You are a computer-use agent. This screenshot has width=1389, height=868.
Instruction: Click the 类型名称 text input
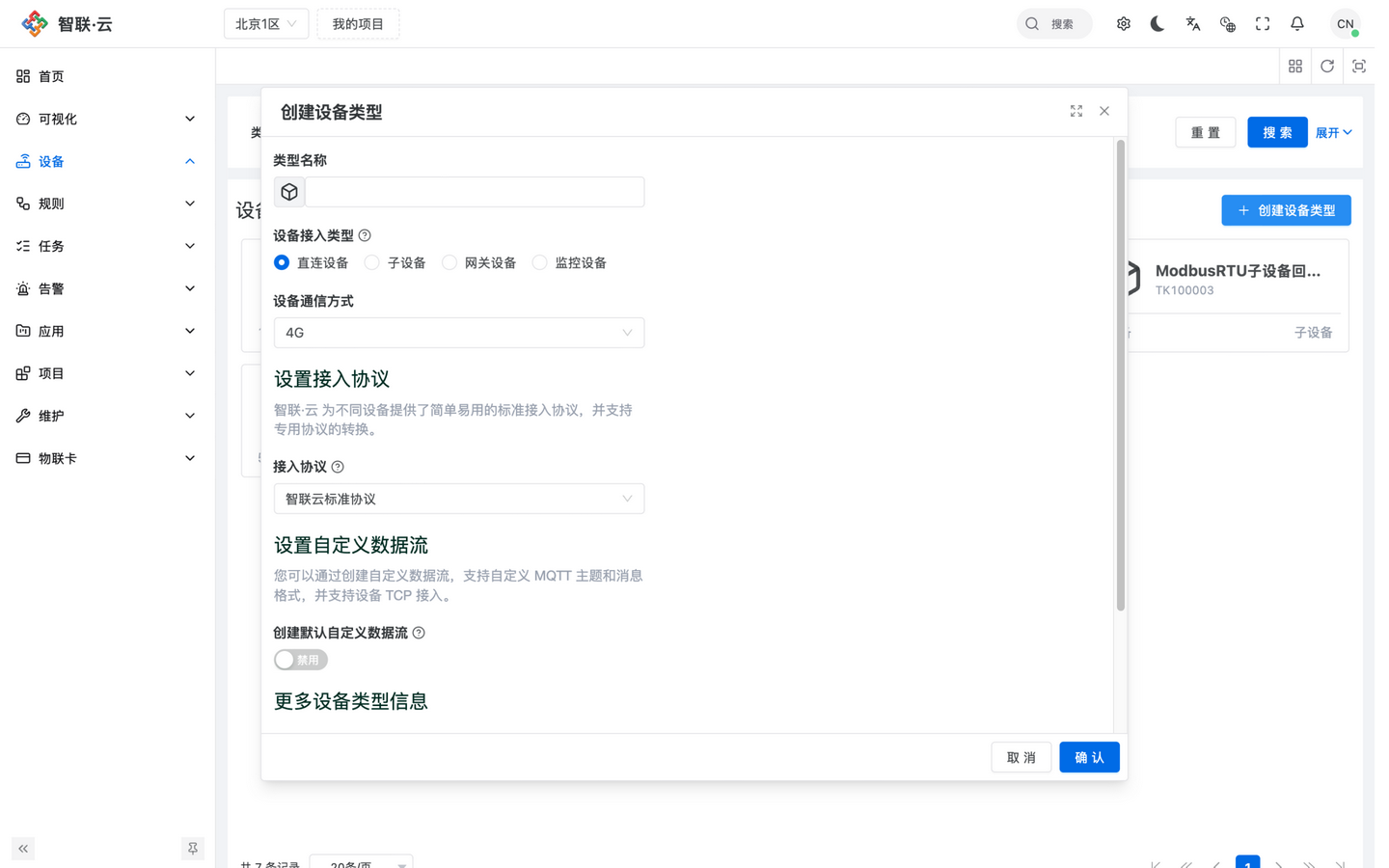pos(475,192)
